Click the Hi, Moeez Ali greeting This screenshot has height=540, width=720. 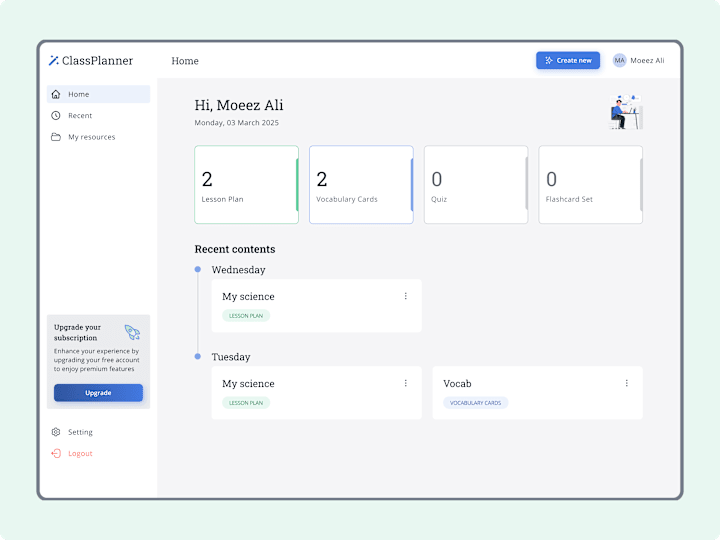point(239,105)
